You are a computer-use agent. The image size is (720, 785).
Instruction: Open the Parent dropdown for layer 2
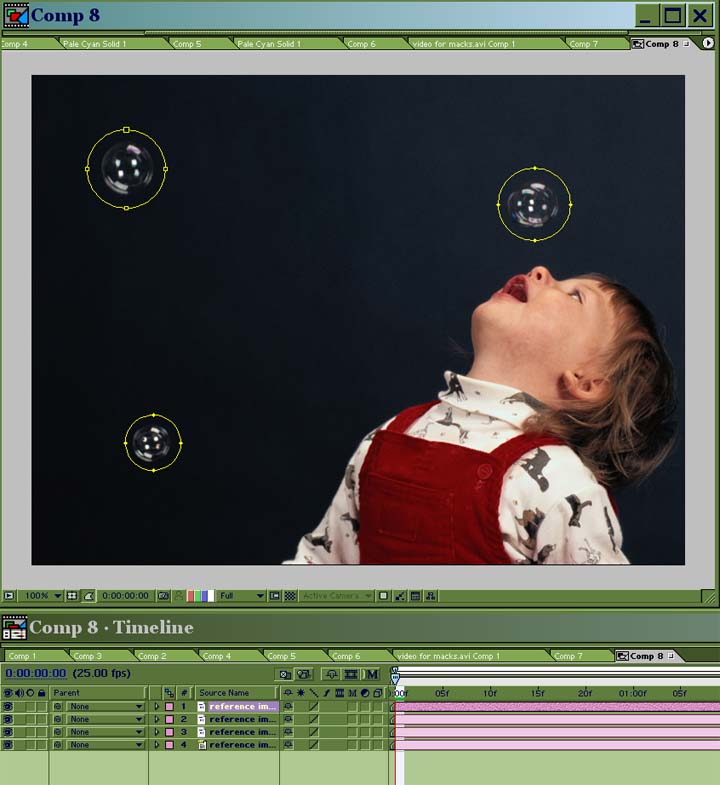[x=106, y=719]
